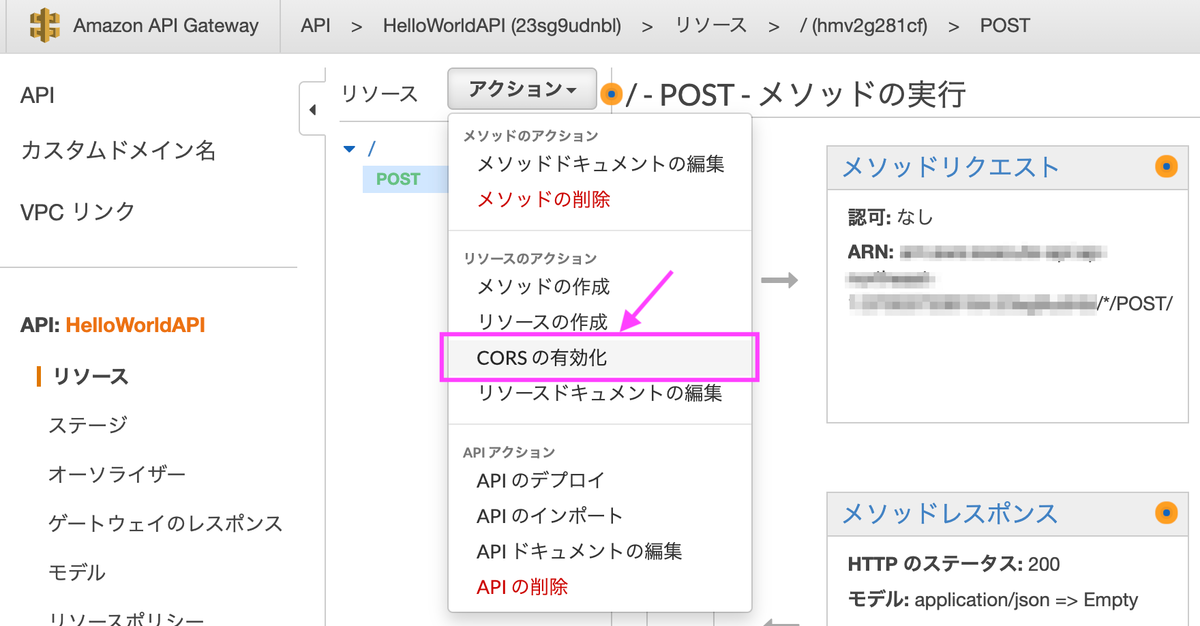The height and width of the screenshot is (626, 1200).
Task: Go to API breadcrumb
Action: 316,25
